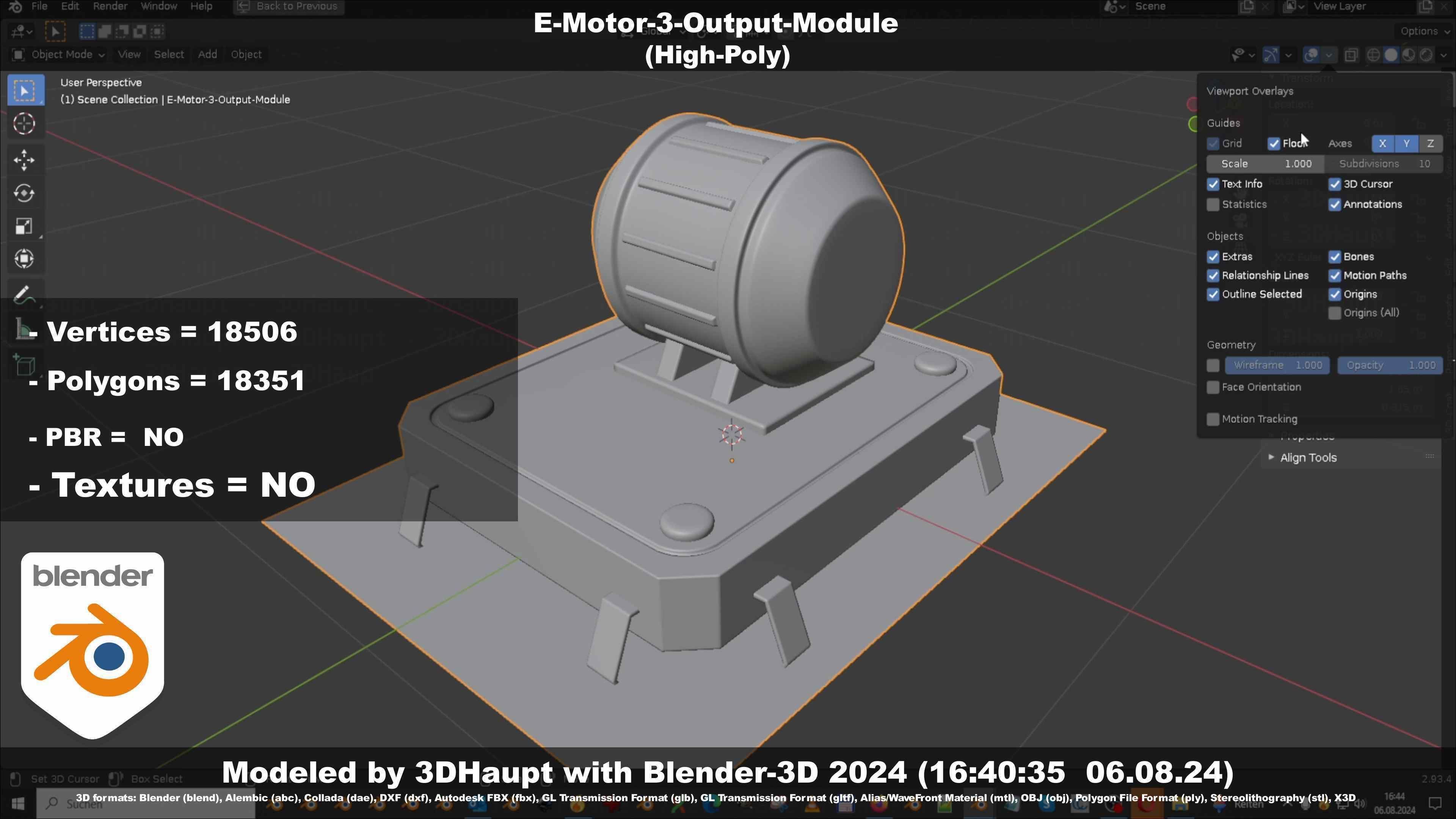Image resolution: width=1456 pixels, height=819 pixels.
Task: Switch to solid shading
Action: pyautogui.click(x=1391, y=55)
